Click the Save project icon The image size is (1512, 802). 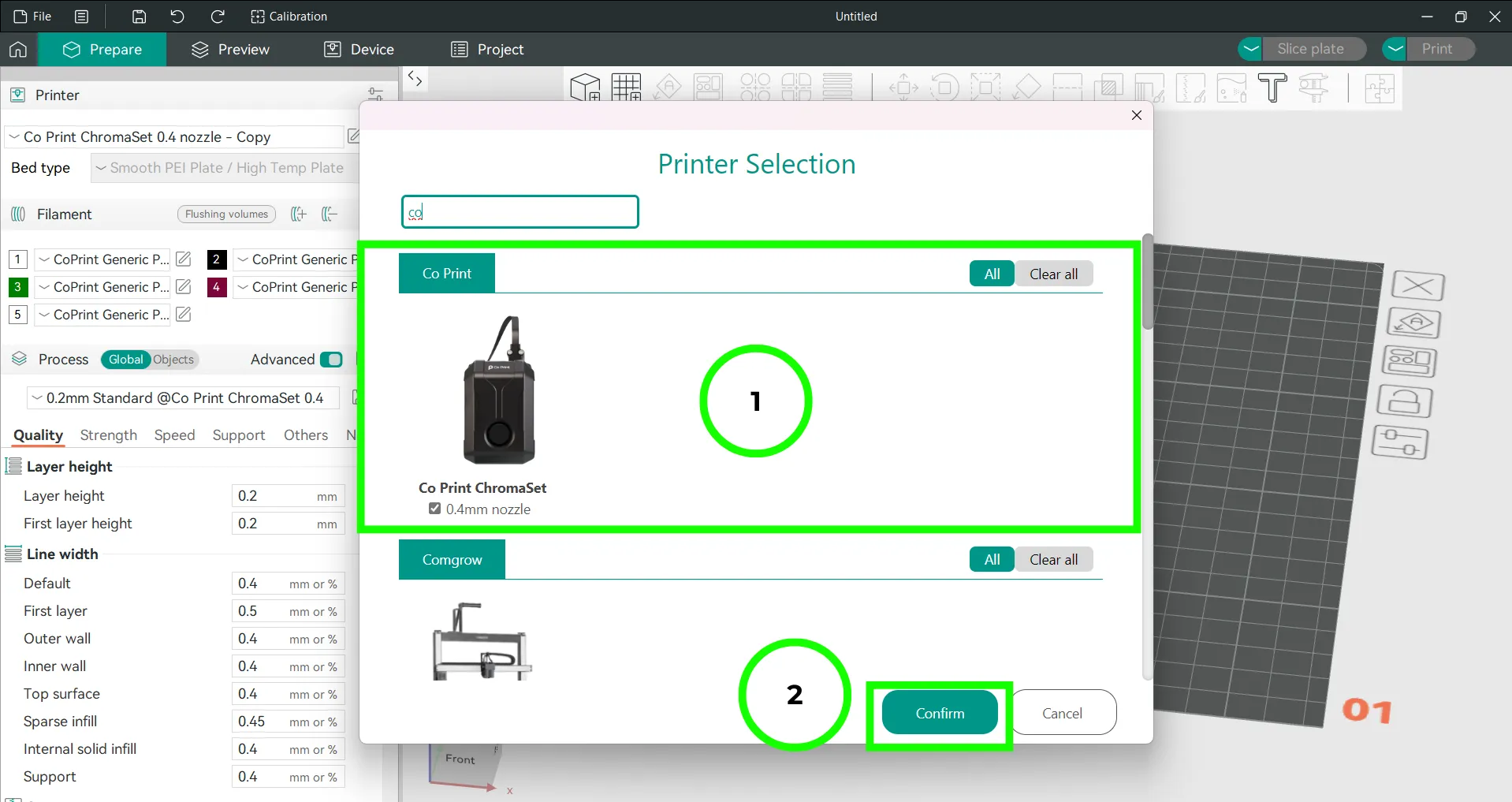point(139,17)
